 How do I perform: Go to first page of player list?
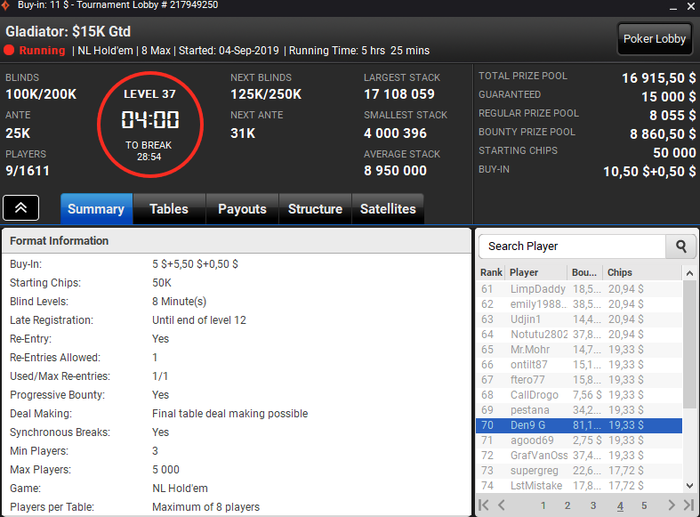click(483, 505)
